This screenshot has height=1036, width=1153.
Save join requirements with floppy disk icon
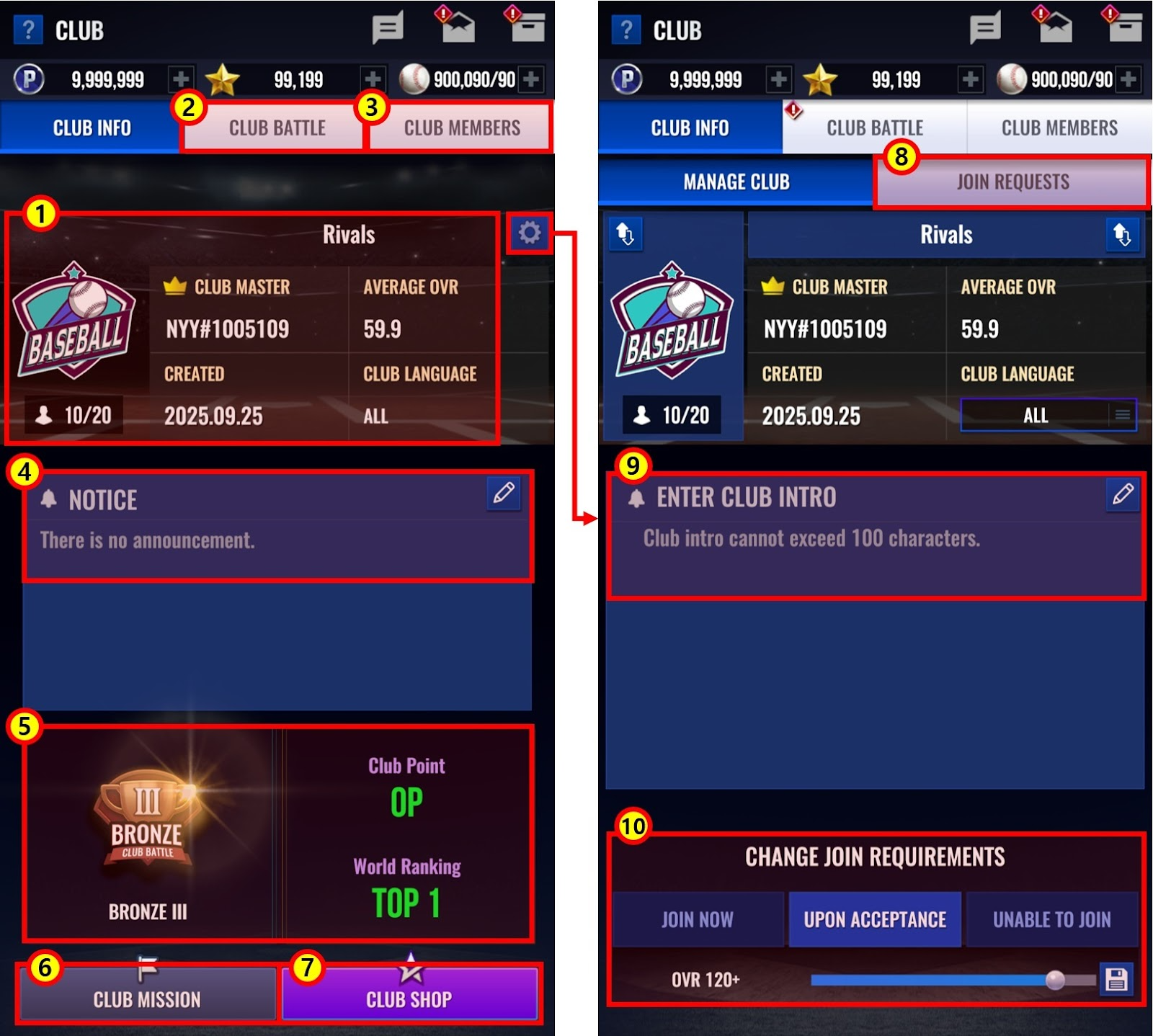(x=1116, y=979)
